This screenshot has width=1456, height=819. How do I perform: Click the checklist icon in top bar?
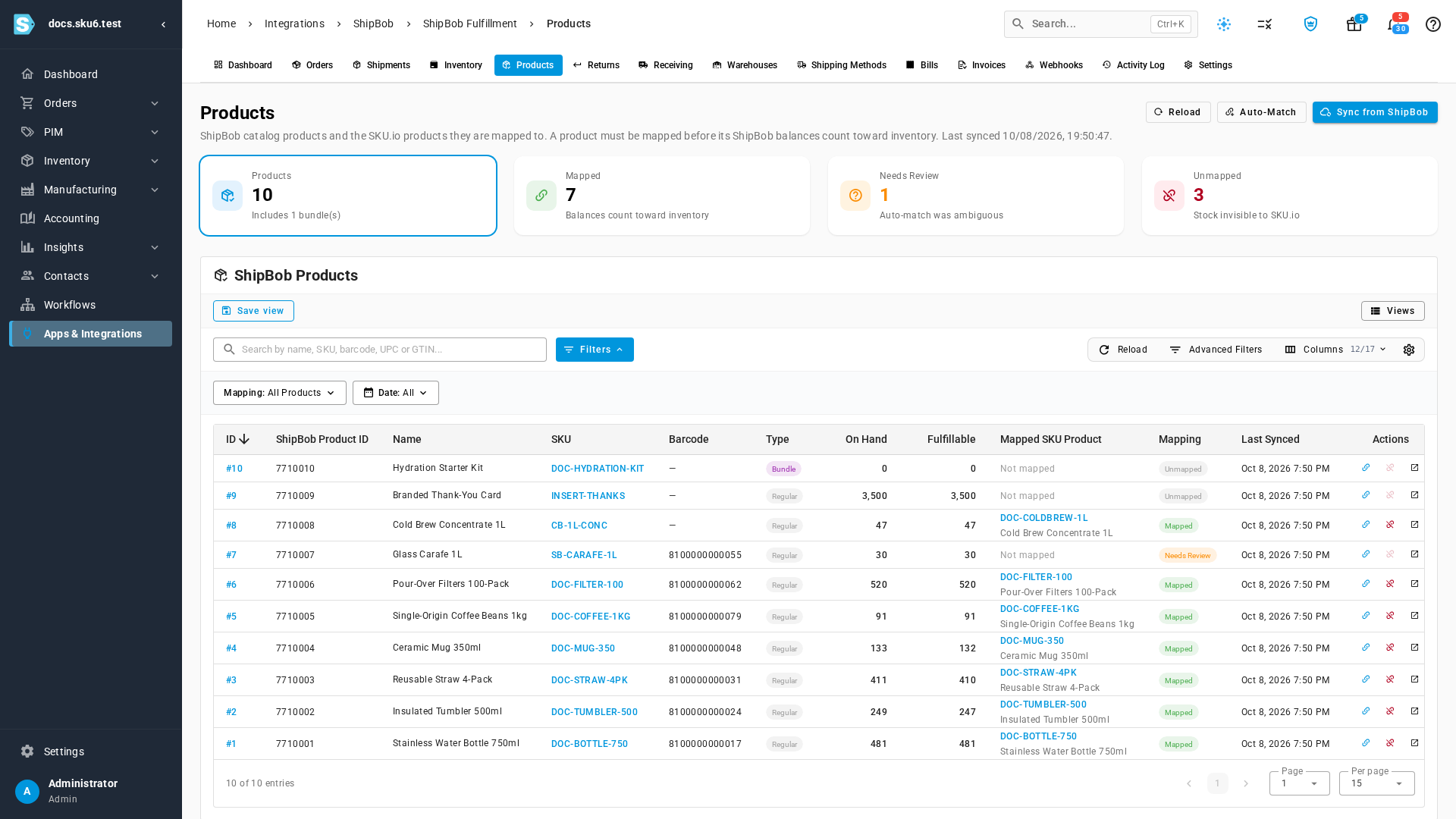click(x=1264, y=24)
